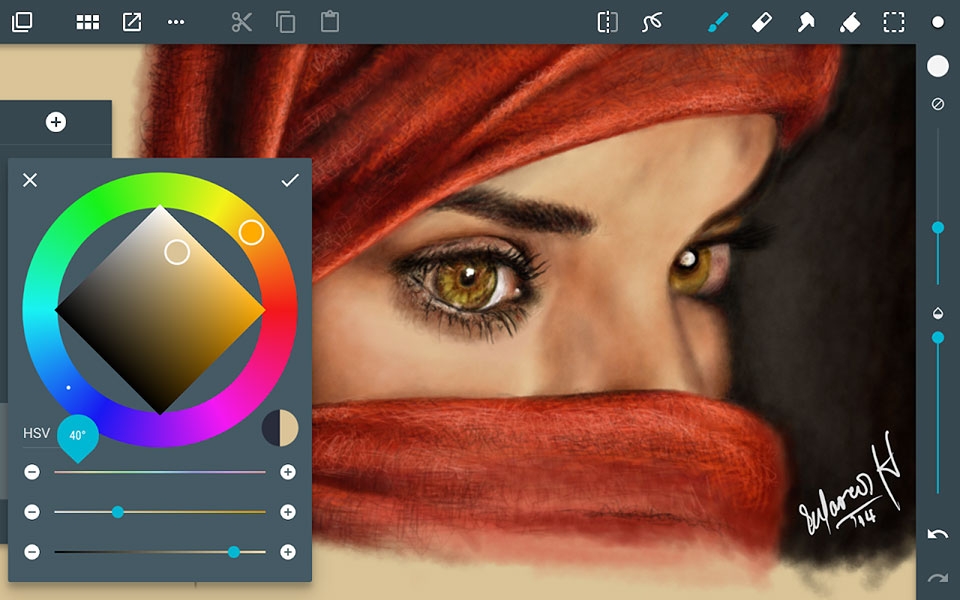
Task: Switch the HSV color model
Action: pos(35,433)
